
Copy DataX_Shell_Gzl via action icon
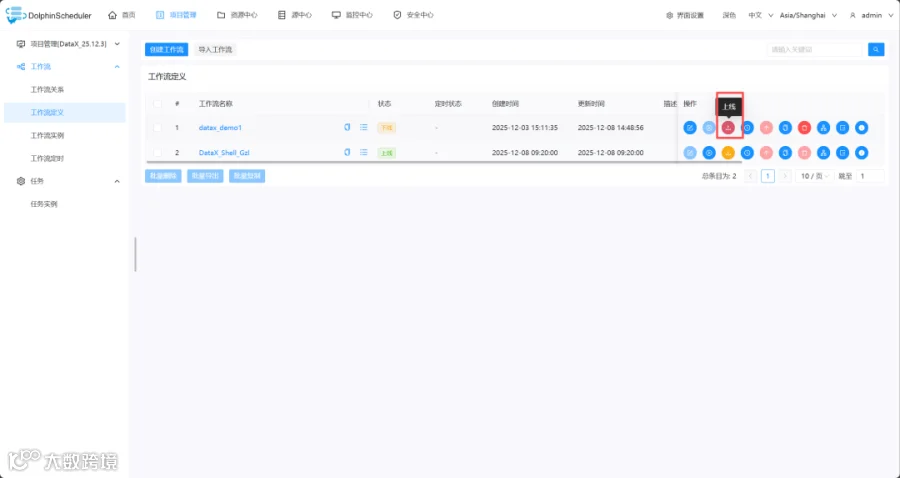(x=785, y=153)
